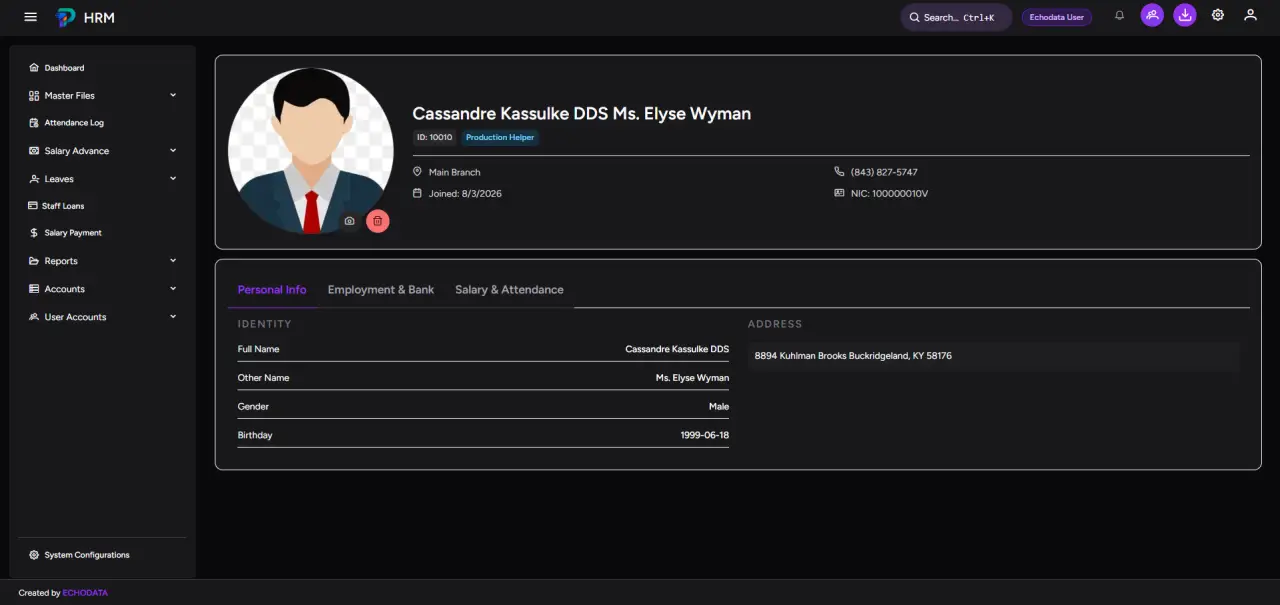Click the location pin icon by Main Branch
Screen dimensions: 1280x605
coord(418,172)
